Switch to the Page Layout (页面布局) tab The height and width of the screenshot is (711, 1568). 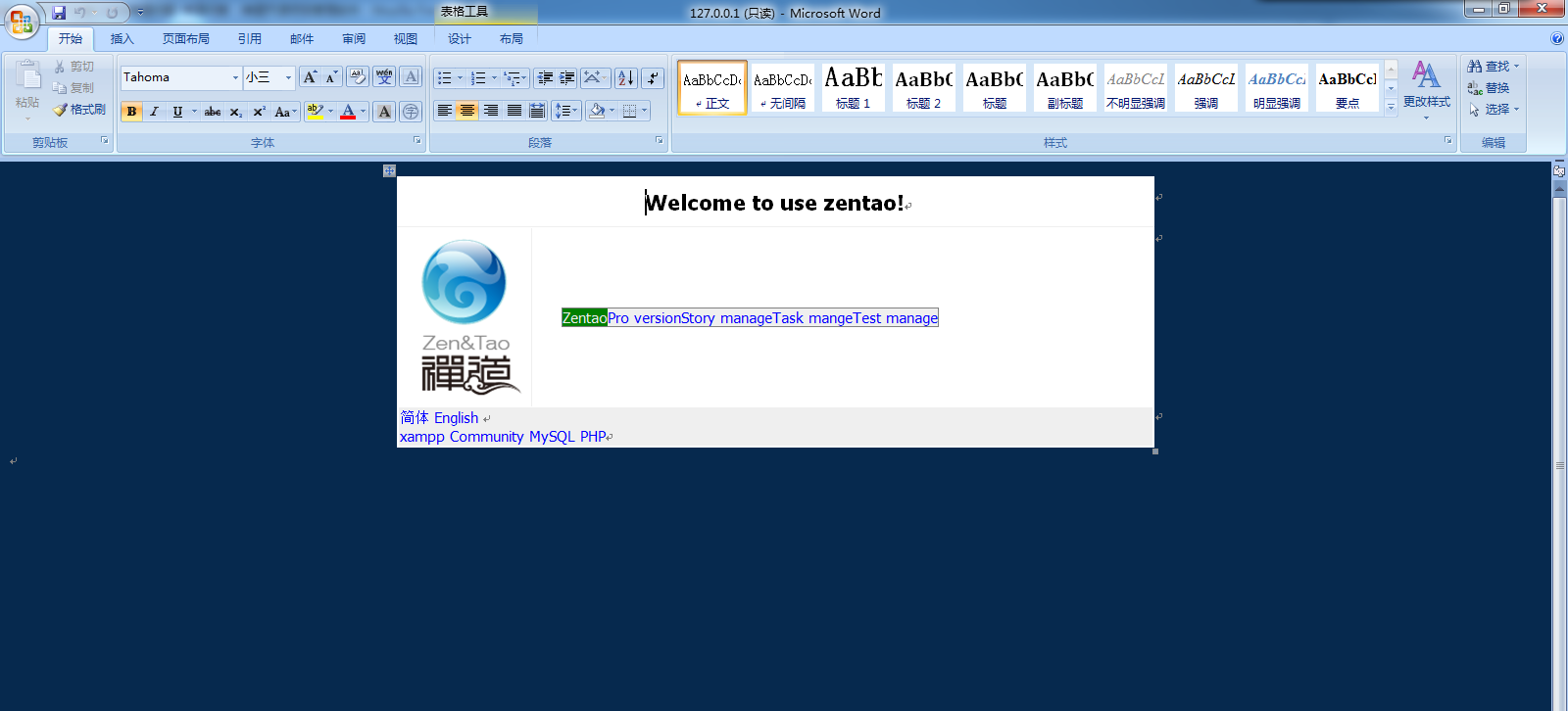point(186,39)
